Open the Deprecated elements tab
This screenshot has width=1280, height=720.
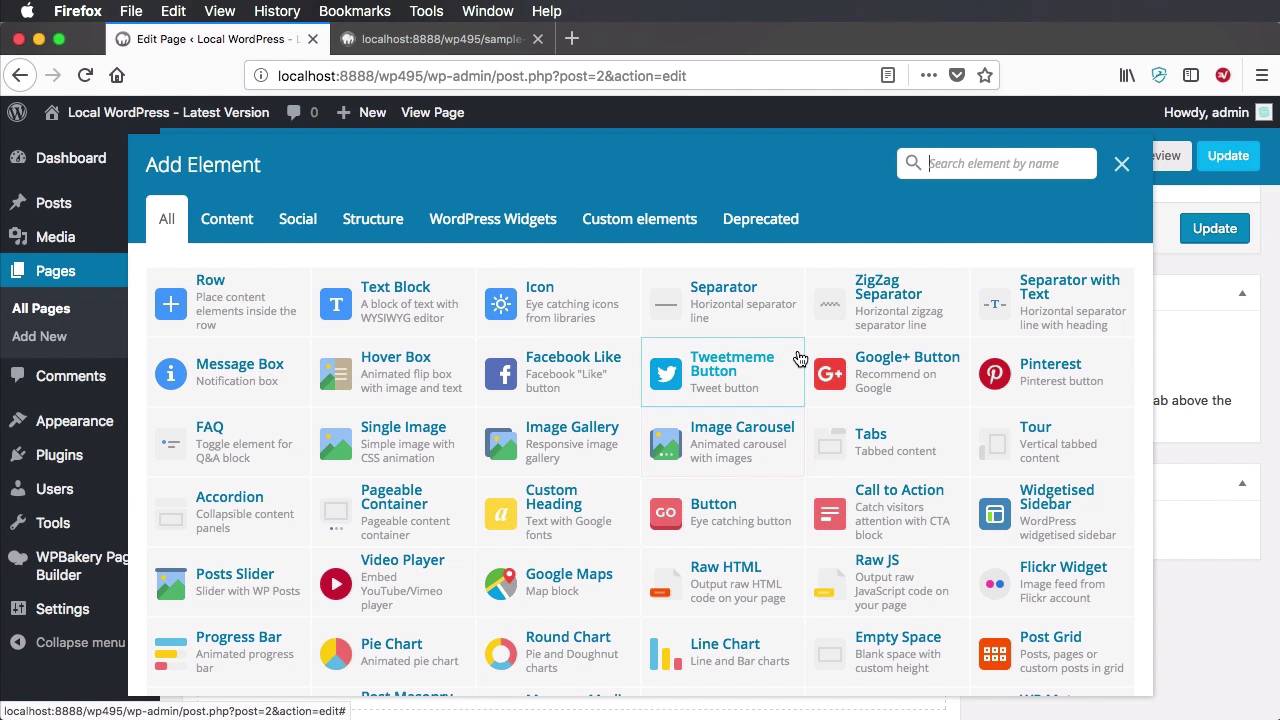point(761,219)
